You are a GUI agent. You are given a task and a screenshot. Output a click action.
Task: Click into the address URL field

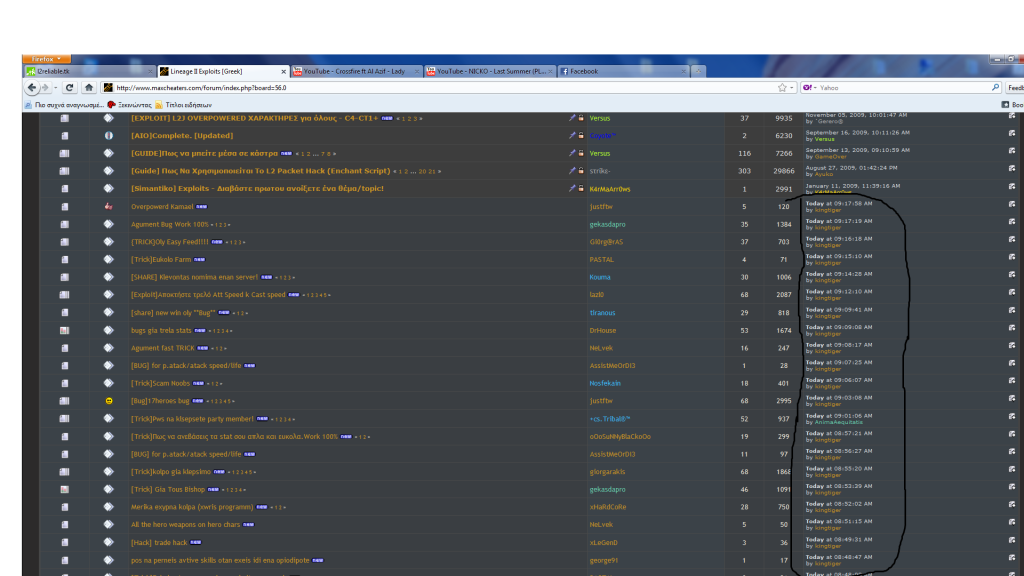click(x=400, y=88)
